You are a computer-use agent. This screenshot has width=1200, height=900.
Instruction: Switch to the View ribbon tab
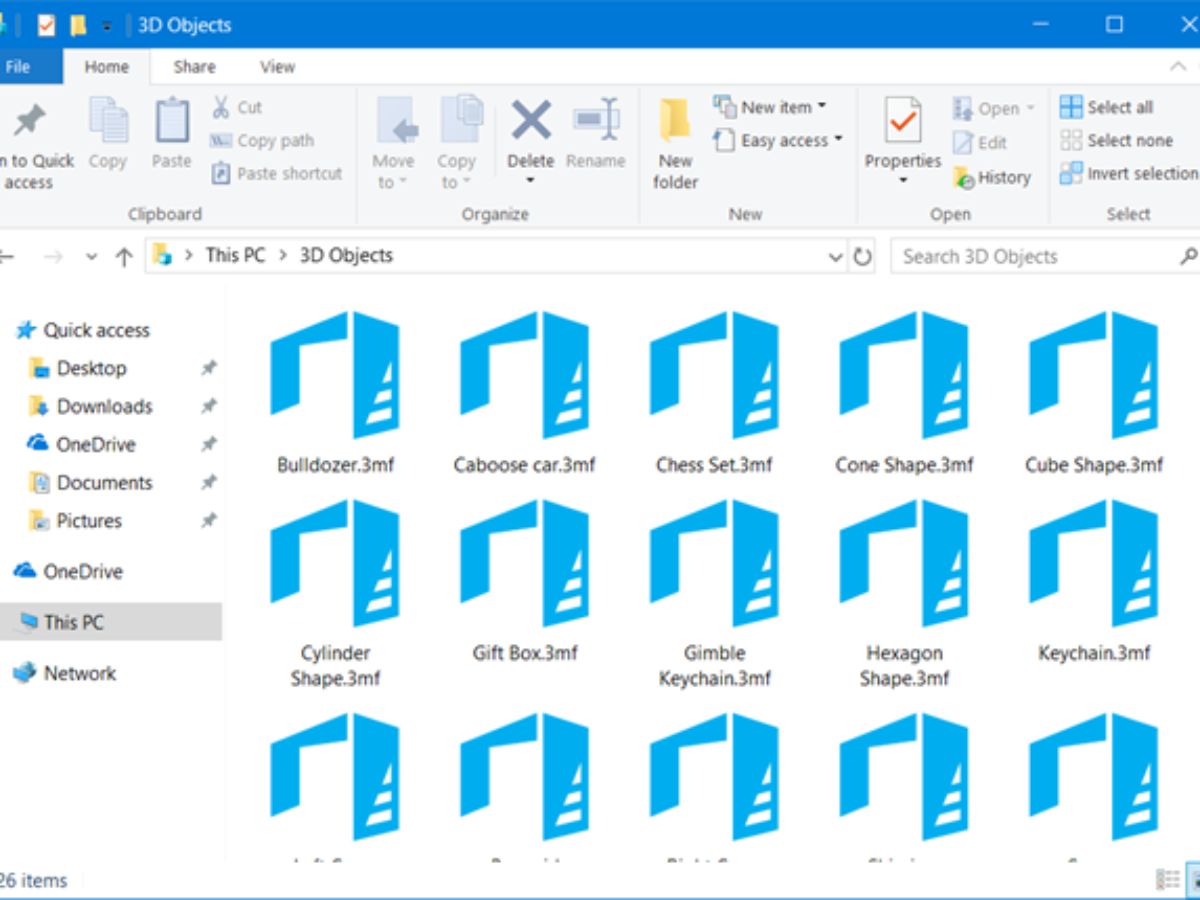coord(277,67)
